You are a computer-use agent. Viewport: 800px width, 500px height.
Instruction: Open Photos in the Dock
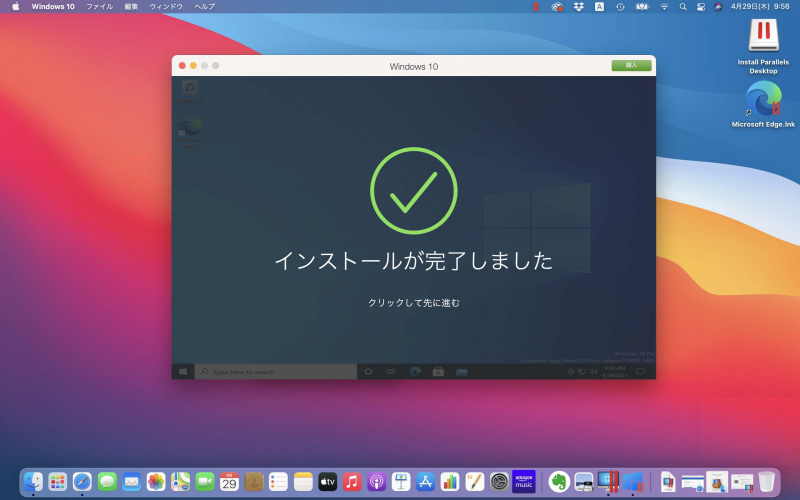click(156, 481)
